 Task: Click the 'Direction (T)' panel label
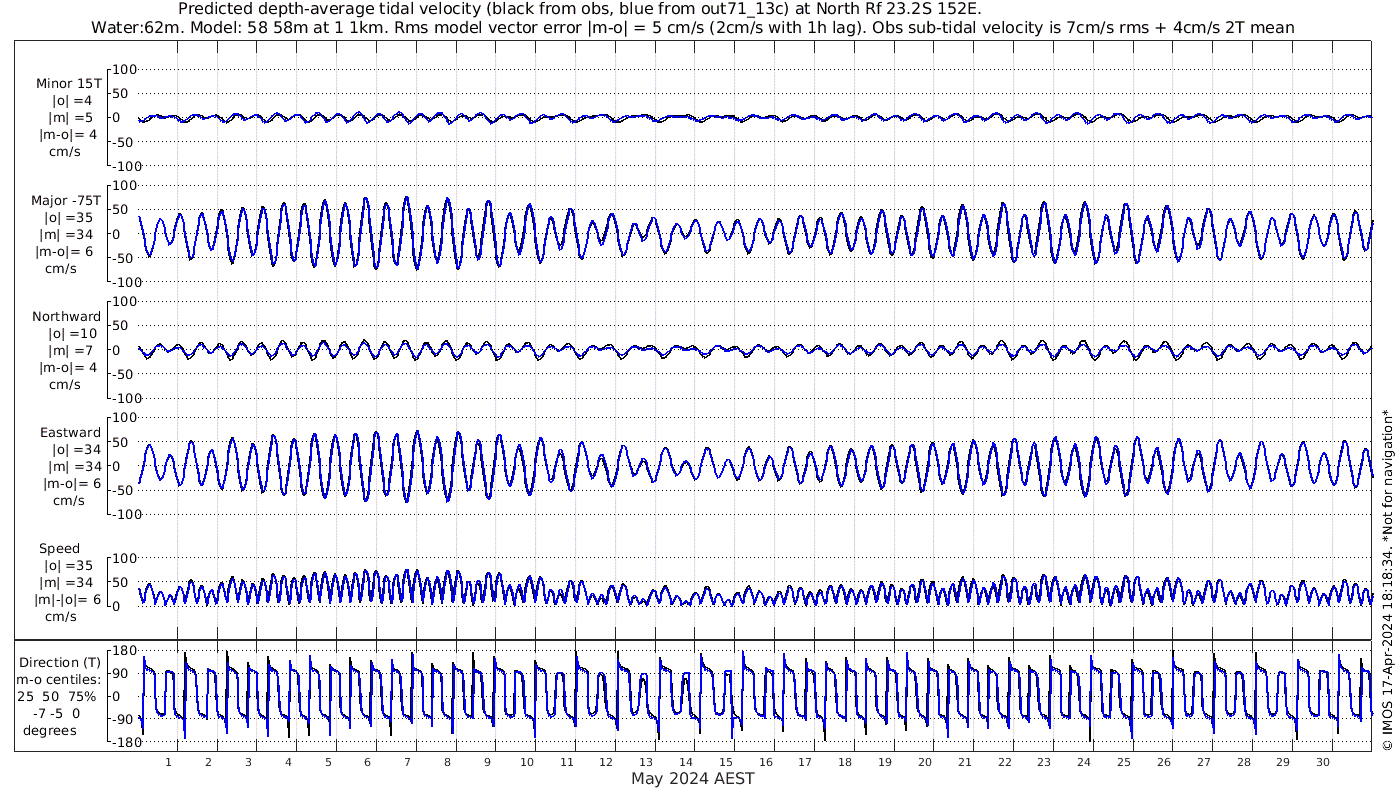click(60, 663)
